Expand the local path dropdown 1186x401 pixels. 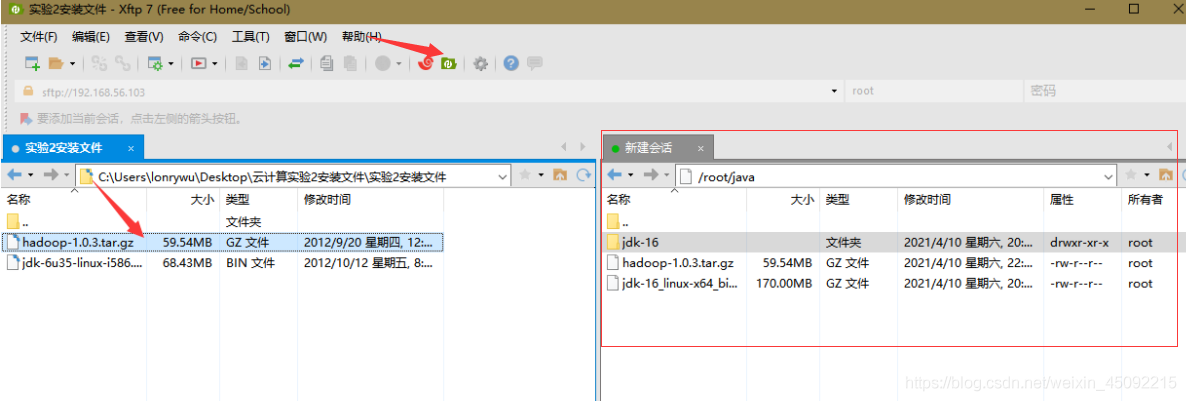pos(503,176)
